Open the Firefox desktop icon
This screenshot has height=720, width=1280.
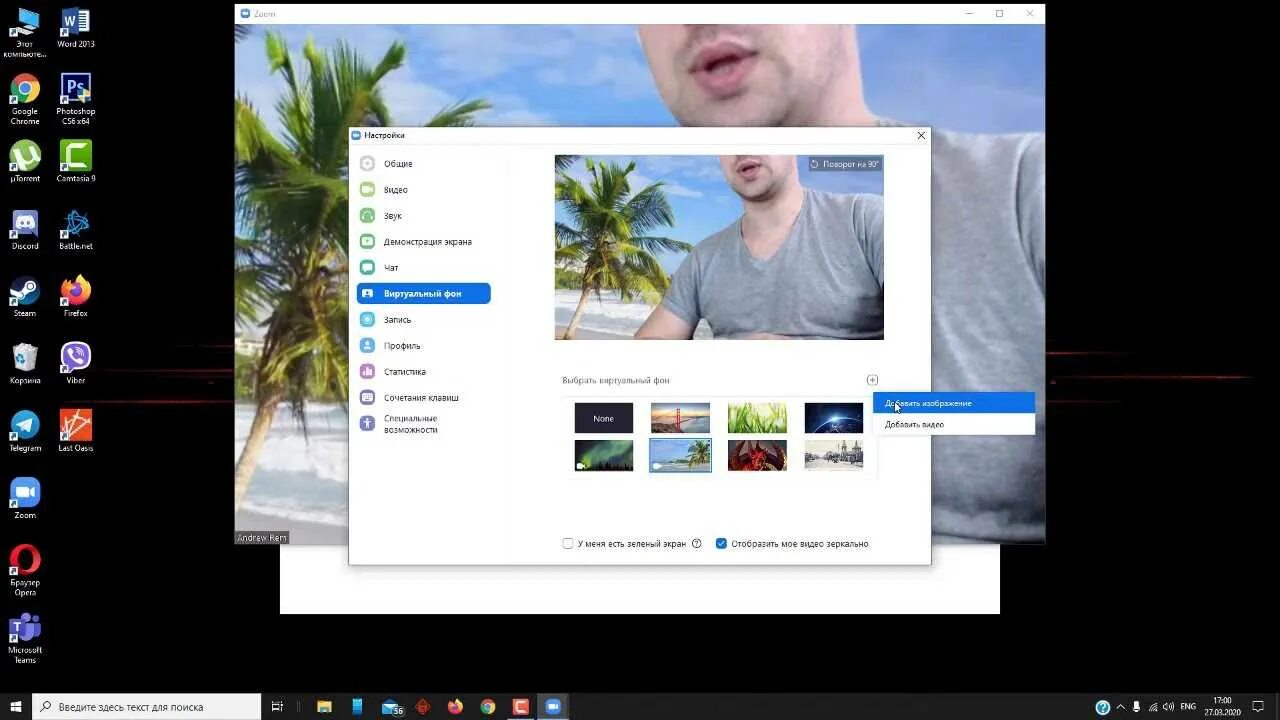point(76,297)
